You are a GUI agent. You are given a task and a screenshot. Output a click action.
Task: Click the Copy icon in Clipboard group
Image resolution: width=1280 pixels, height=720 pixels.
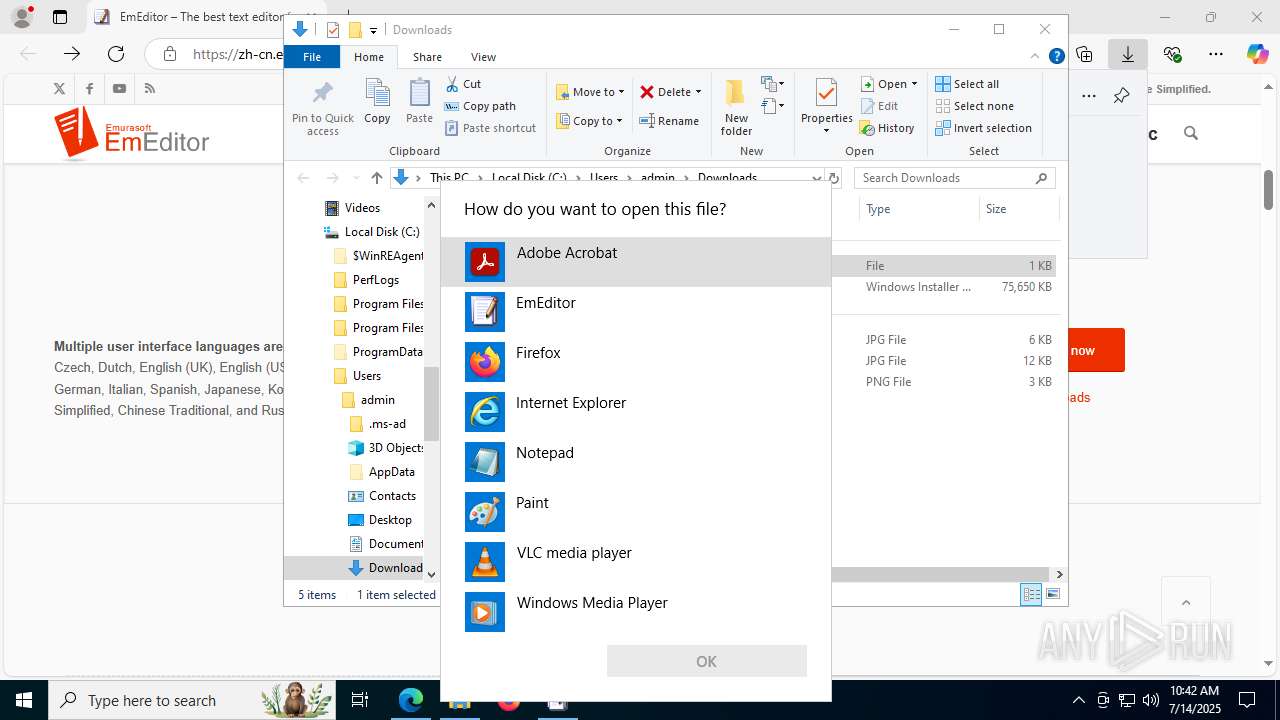(x=377, y=102)
